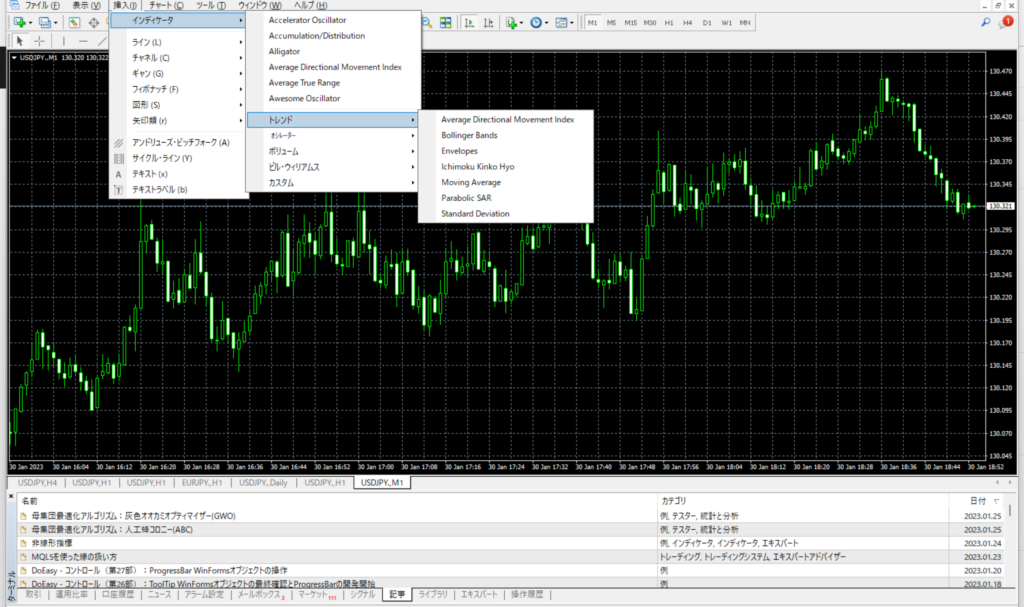Toggle chart auto scroll icon

pyautogui.click(x=470, y=22)
